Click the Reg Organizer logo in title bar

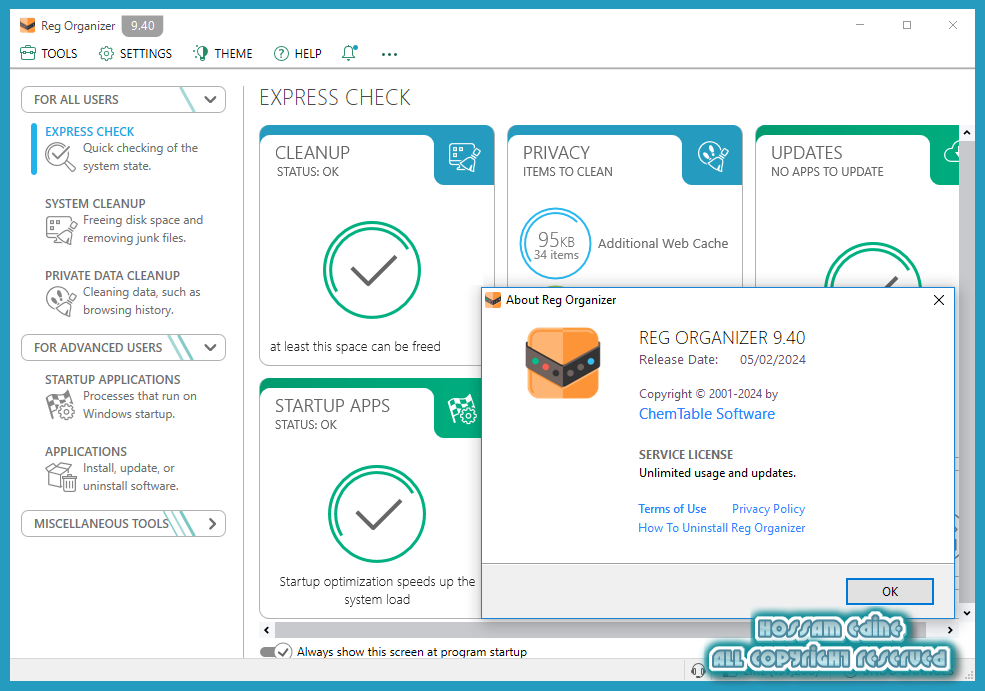point(27,26)
